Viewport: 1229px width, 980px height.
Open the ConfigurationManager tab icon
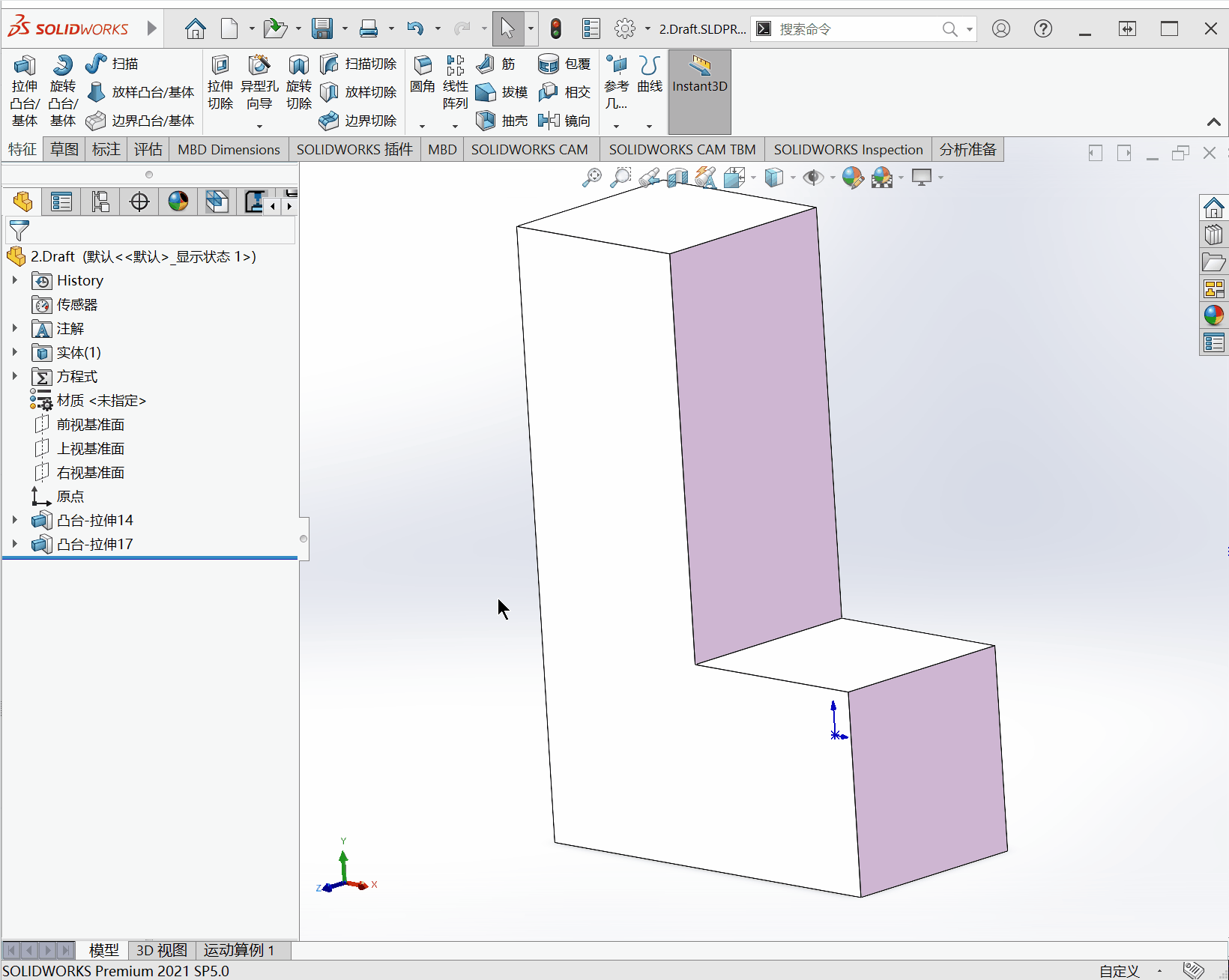(100, 202)
